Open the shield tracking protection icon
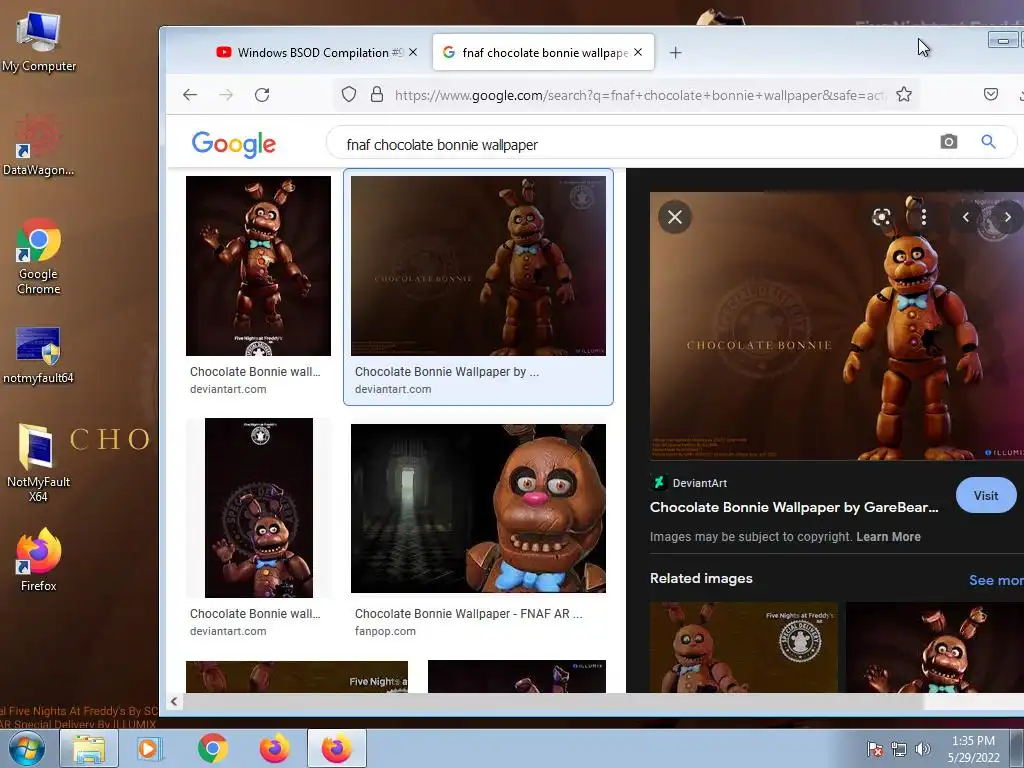Viewport: 1024px width, 768px height. pyautogui.click(x=349, y=95)
